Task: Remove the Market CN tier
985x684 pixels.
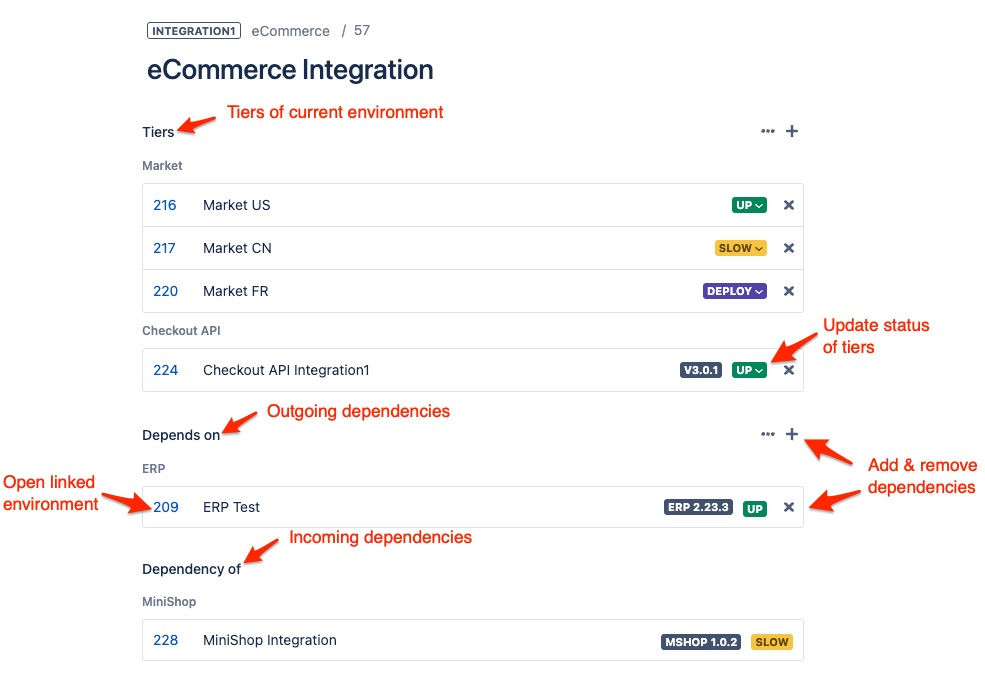Action: point(788,248)
